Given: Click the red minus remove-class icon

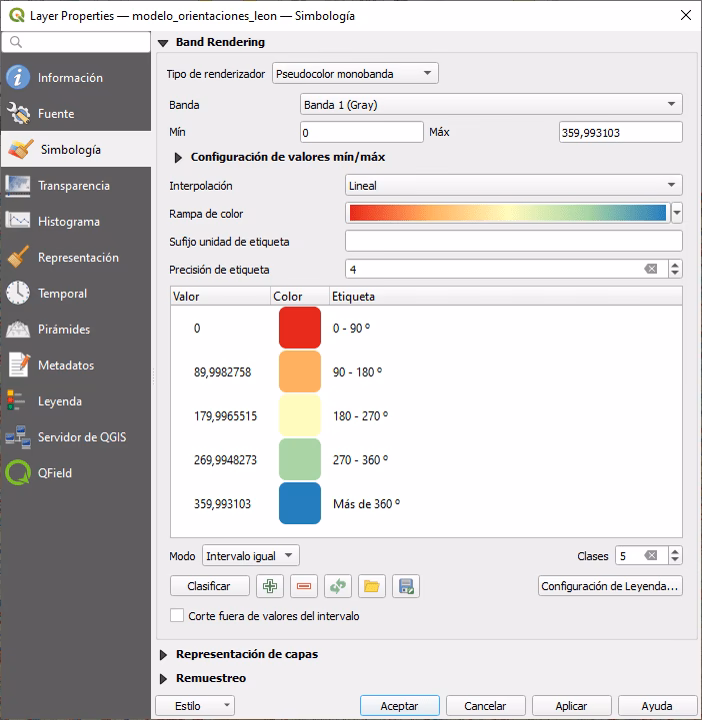Looking at the screenshot, I should [303, 587].
